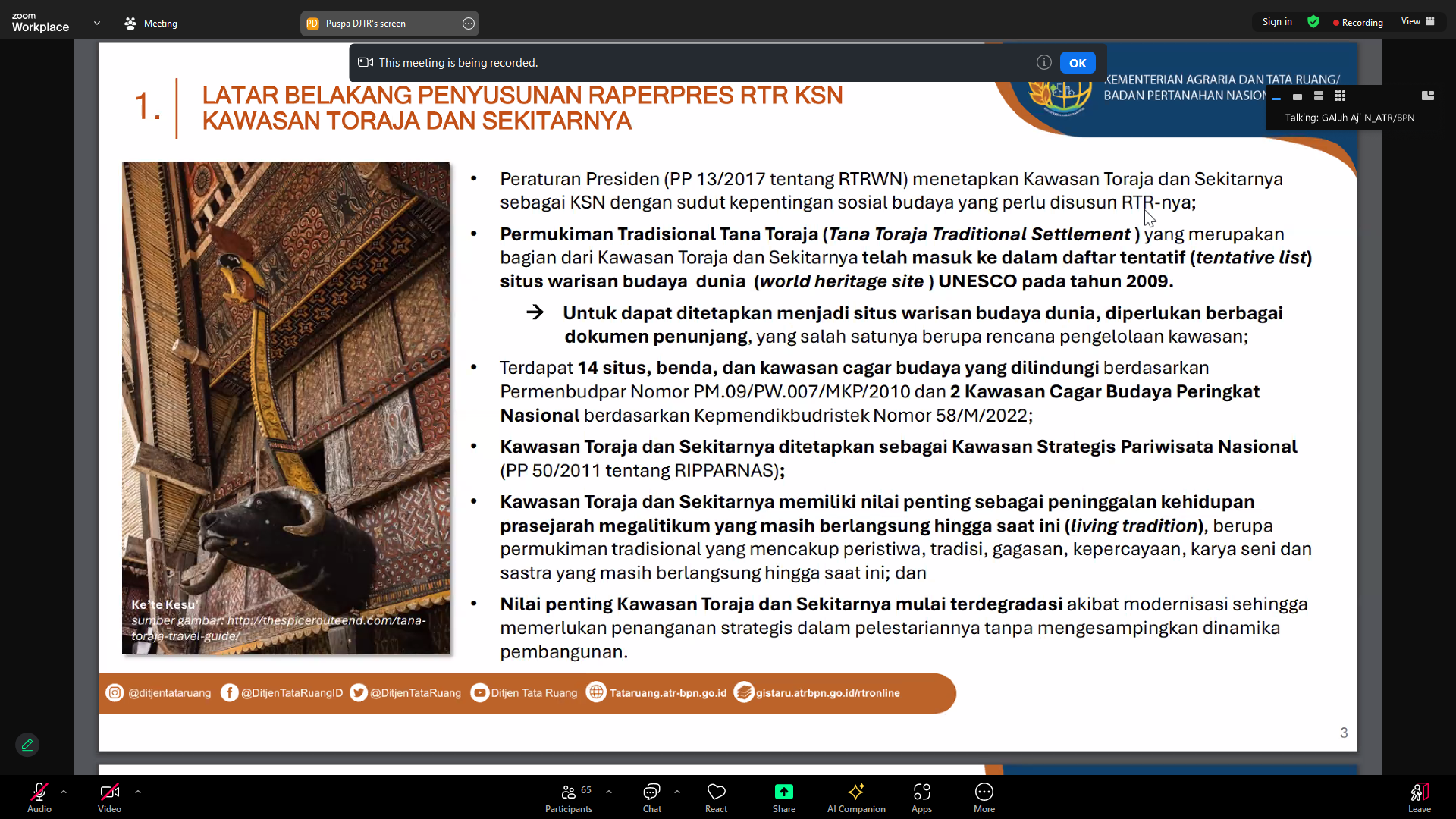Click the Meeting tab

coord(150,24)
